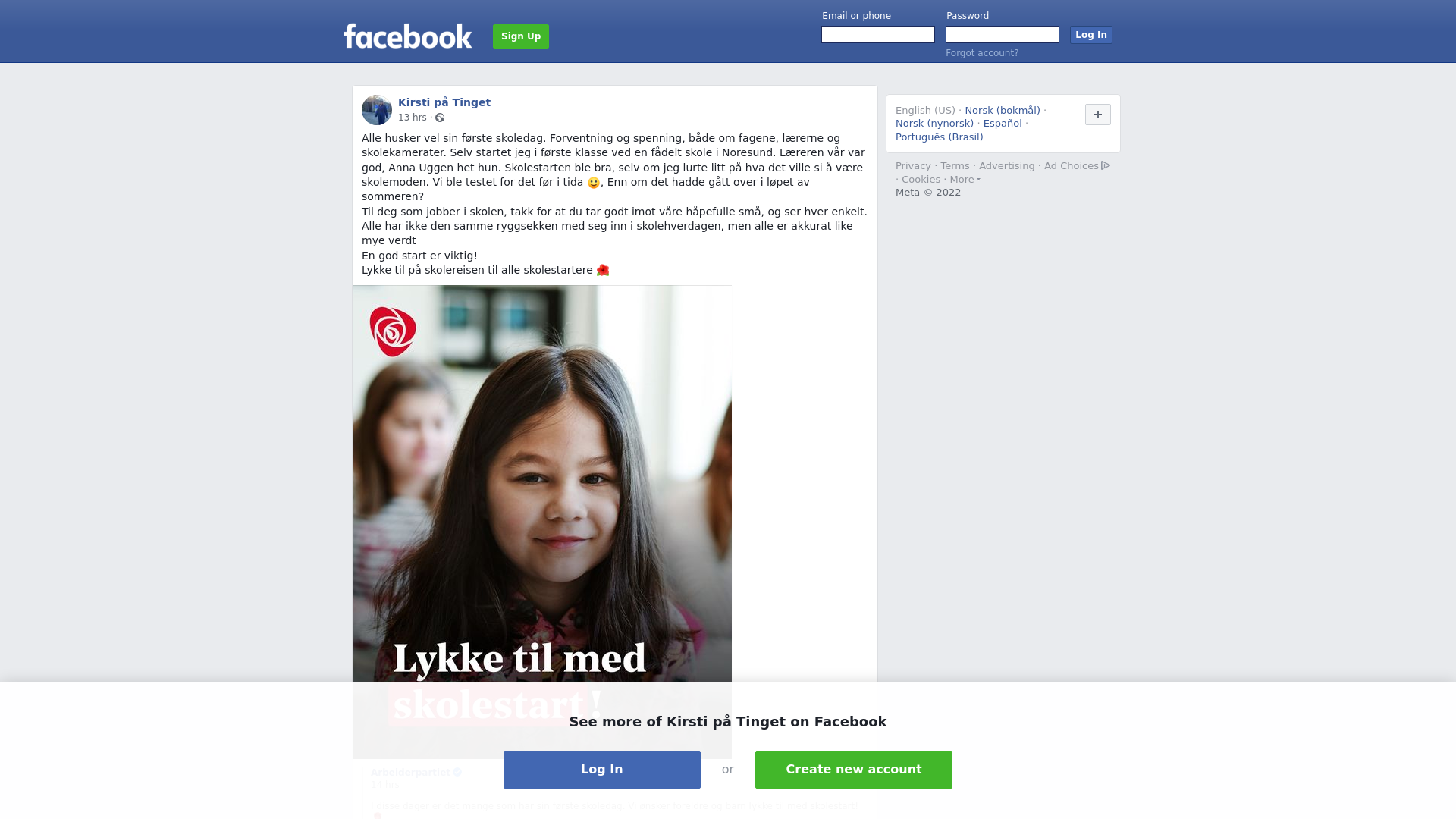Viewport: 1456px width, 819px height.
Task: Click the Facebook logo
Action: [407, 36]
